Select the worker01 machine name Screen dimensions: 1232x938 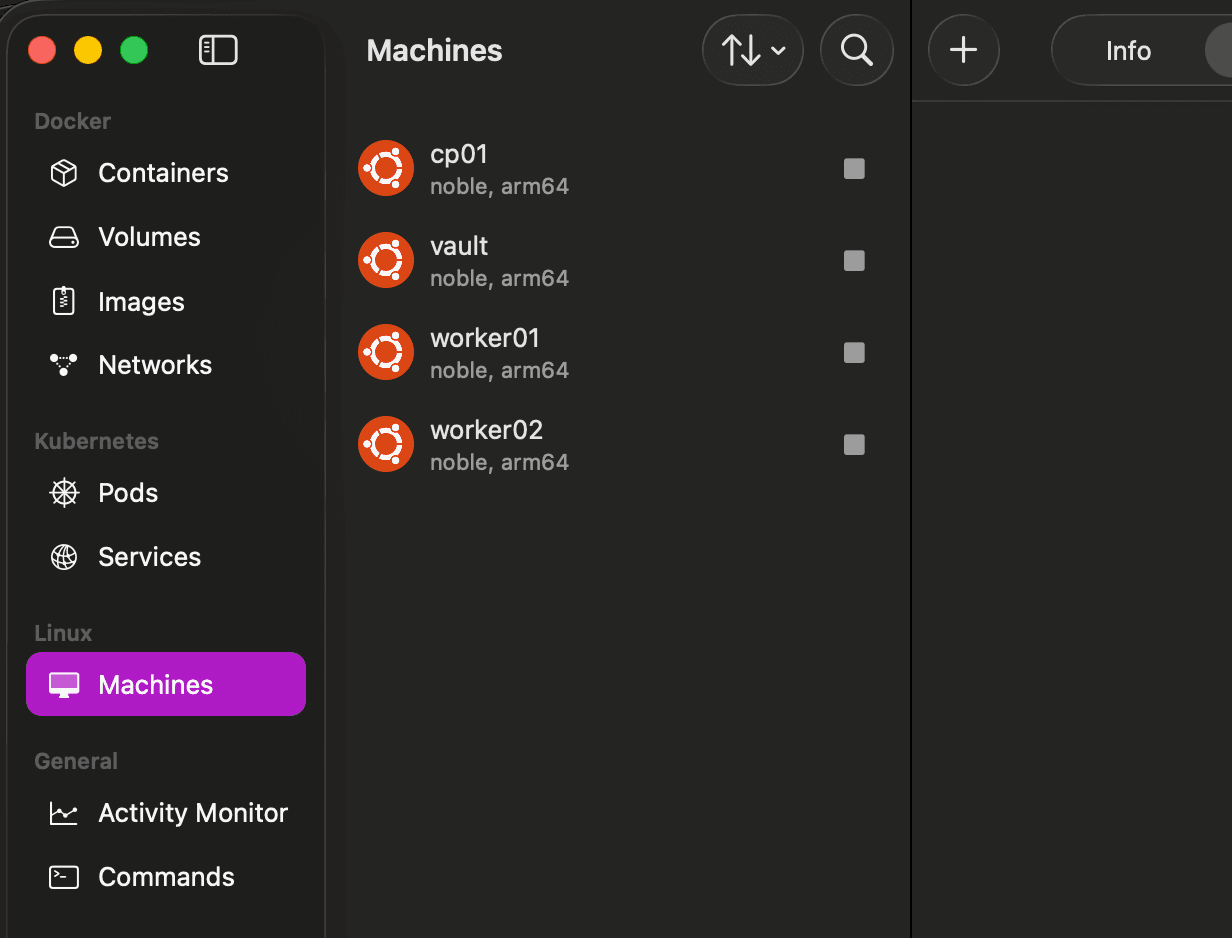[x=485, y=338]
